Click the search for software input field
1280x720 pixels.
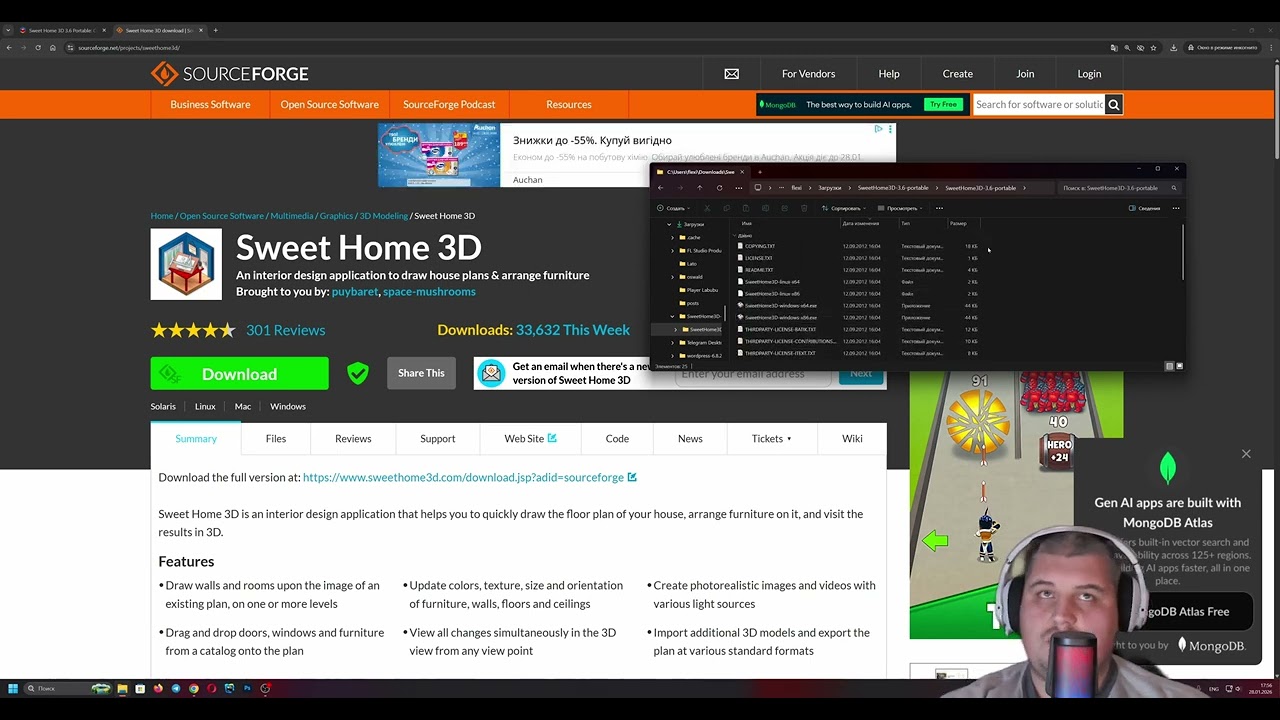(x=1039, y=104)
